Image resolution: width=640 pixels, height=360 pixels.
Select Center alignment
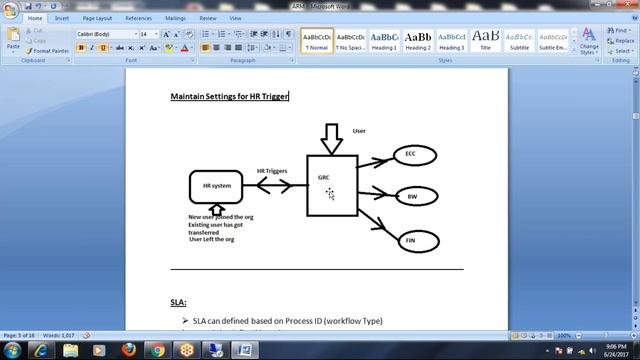216,48
